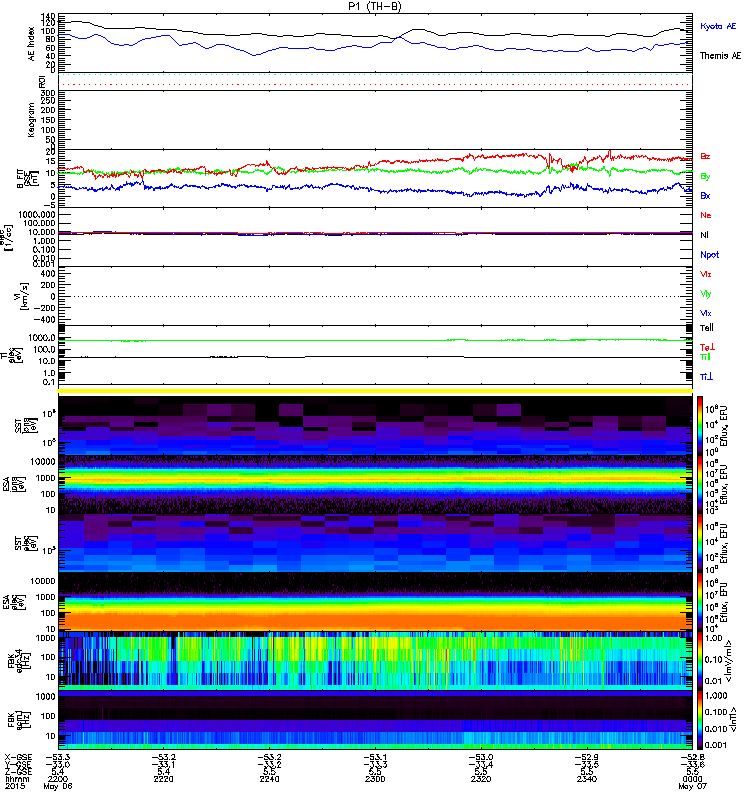Click the 2200 time tick label
Screen dimensions: 750x800
point(58,779)
